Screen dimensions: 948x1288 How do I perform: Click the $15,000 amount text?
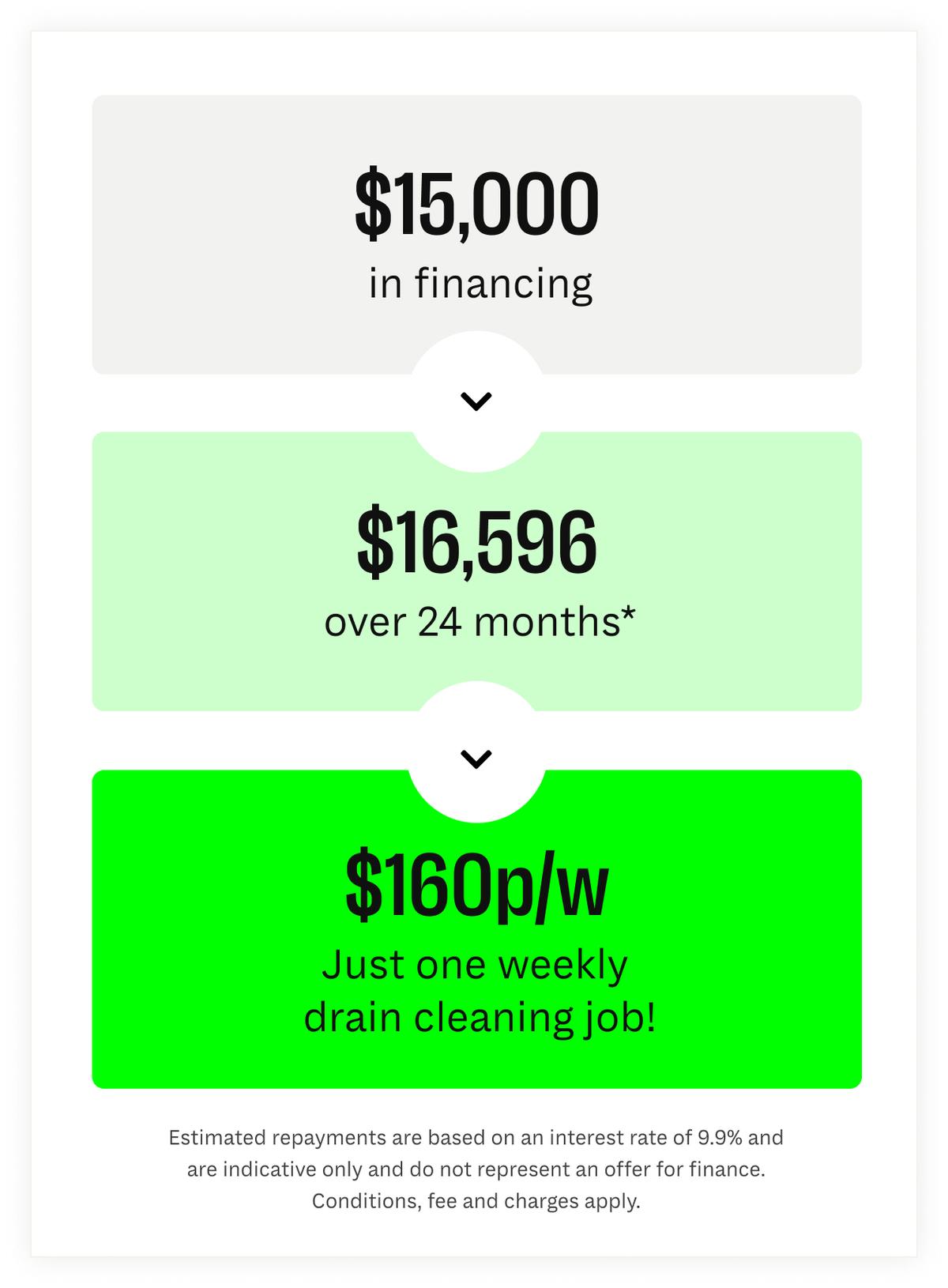476,205
